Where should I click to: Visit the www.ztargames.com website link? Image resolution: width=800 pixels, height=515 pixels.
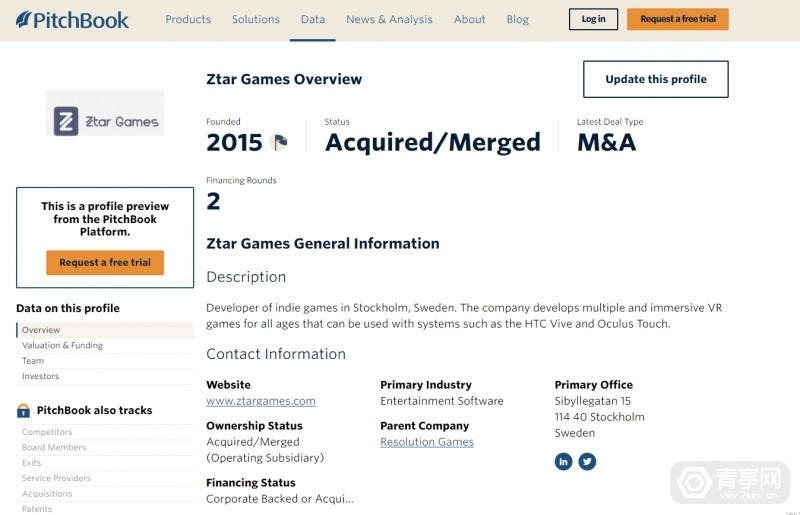coord(261,401)
